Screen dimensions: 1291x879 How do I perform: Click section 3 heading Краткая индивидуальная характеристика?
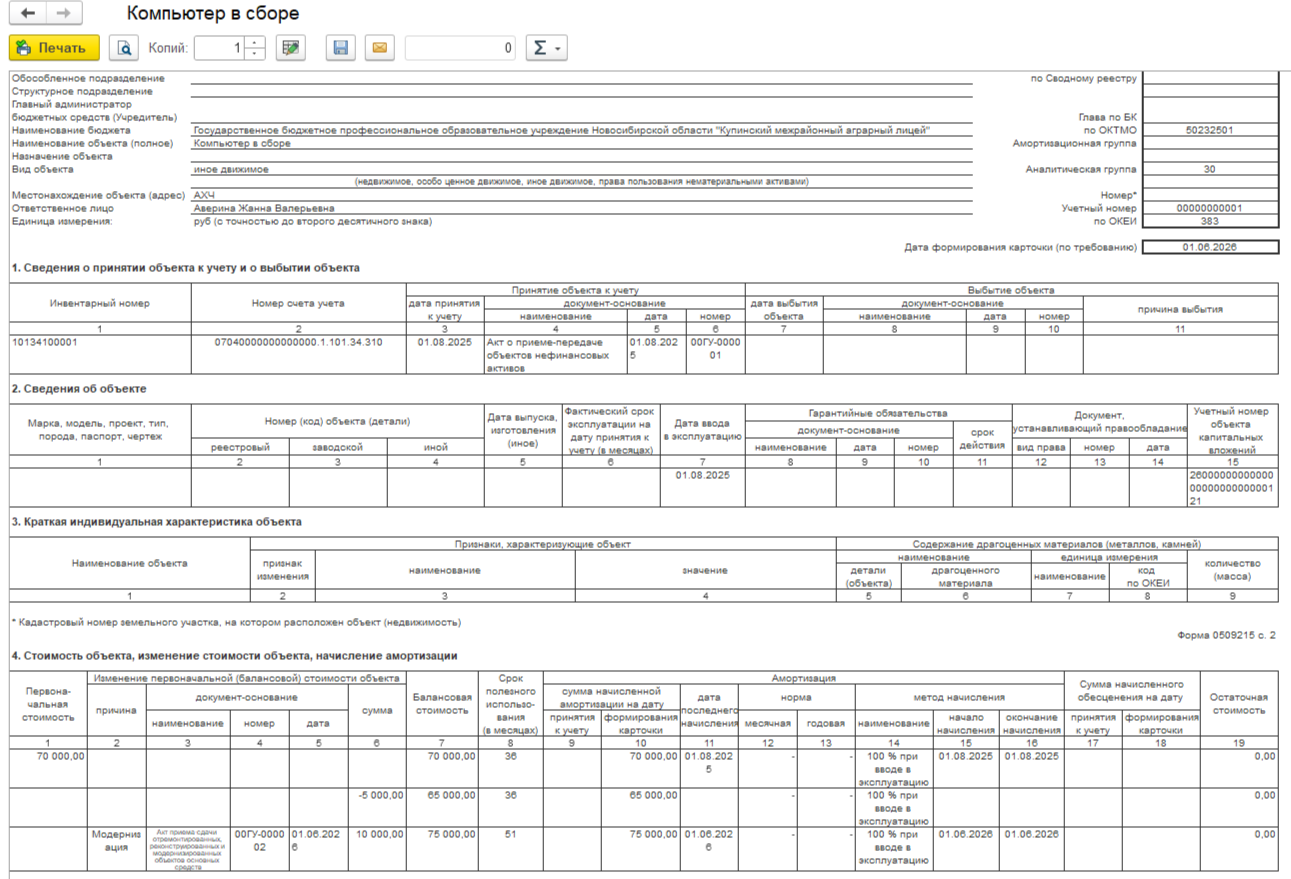click(156, 522)
